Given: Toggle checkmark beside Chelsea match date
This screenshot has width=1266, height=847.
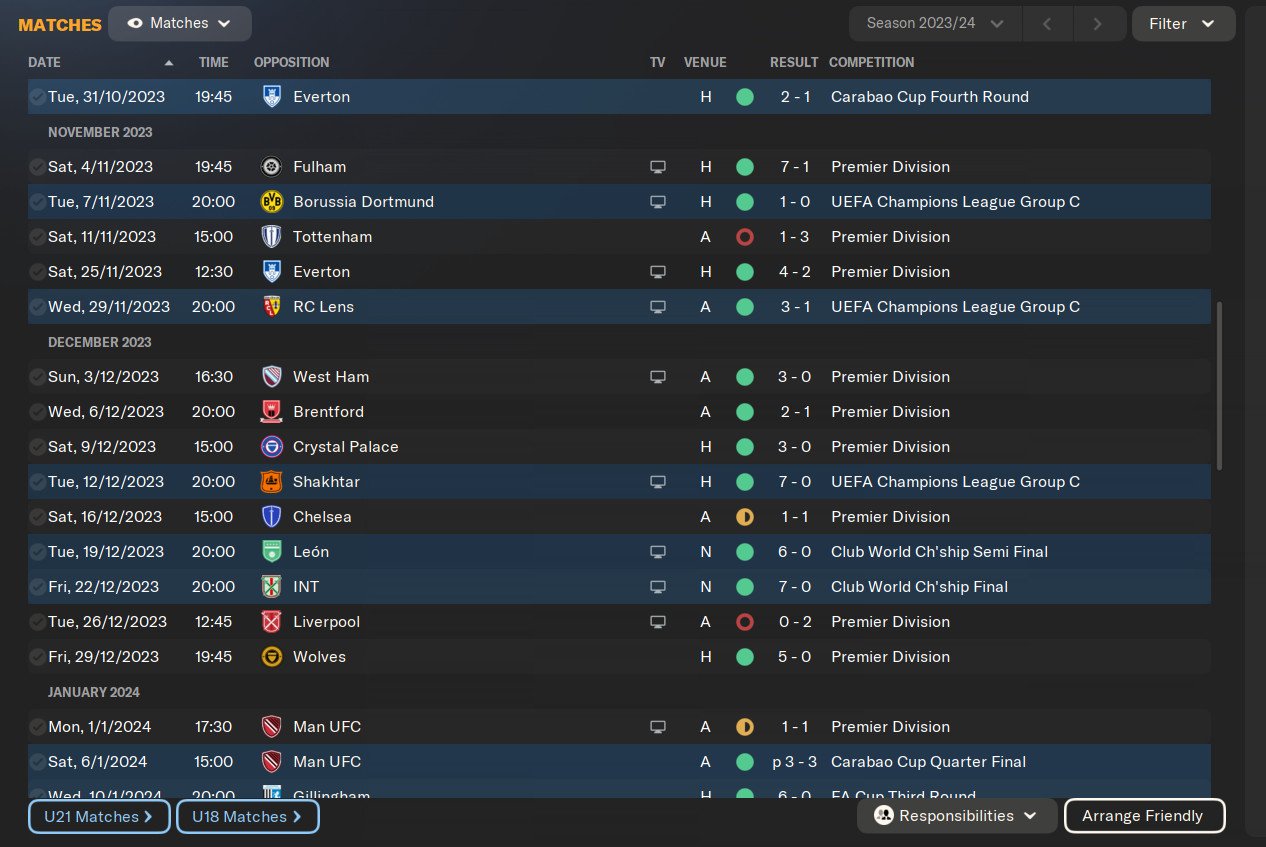Looking at the screenshot, I should coord(37,517).
